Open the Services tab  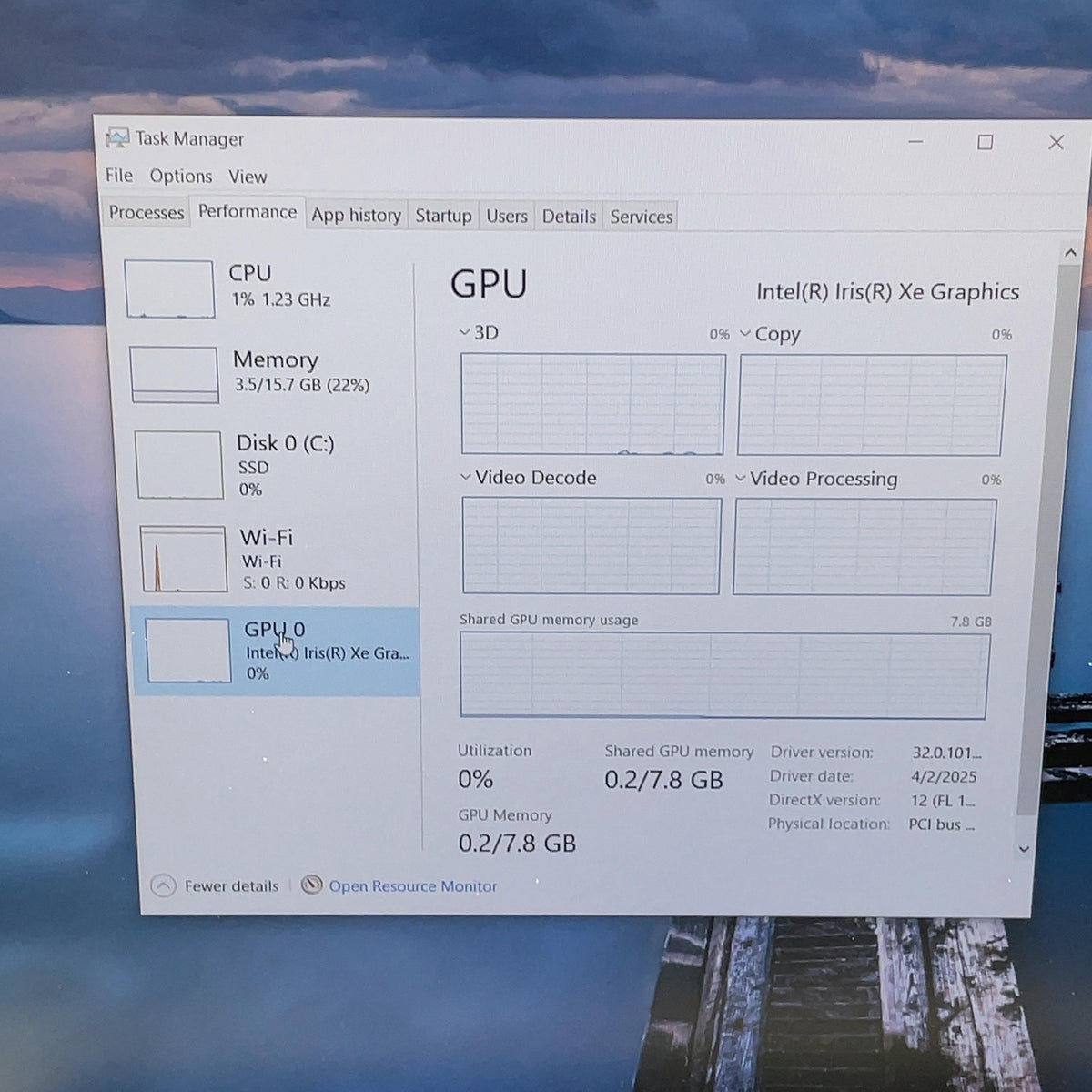(x=642, y=217)
